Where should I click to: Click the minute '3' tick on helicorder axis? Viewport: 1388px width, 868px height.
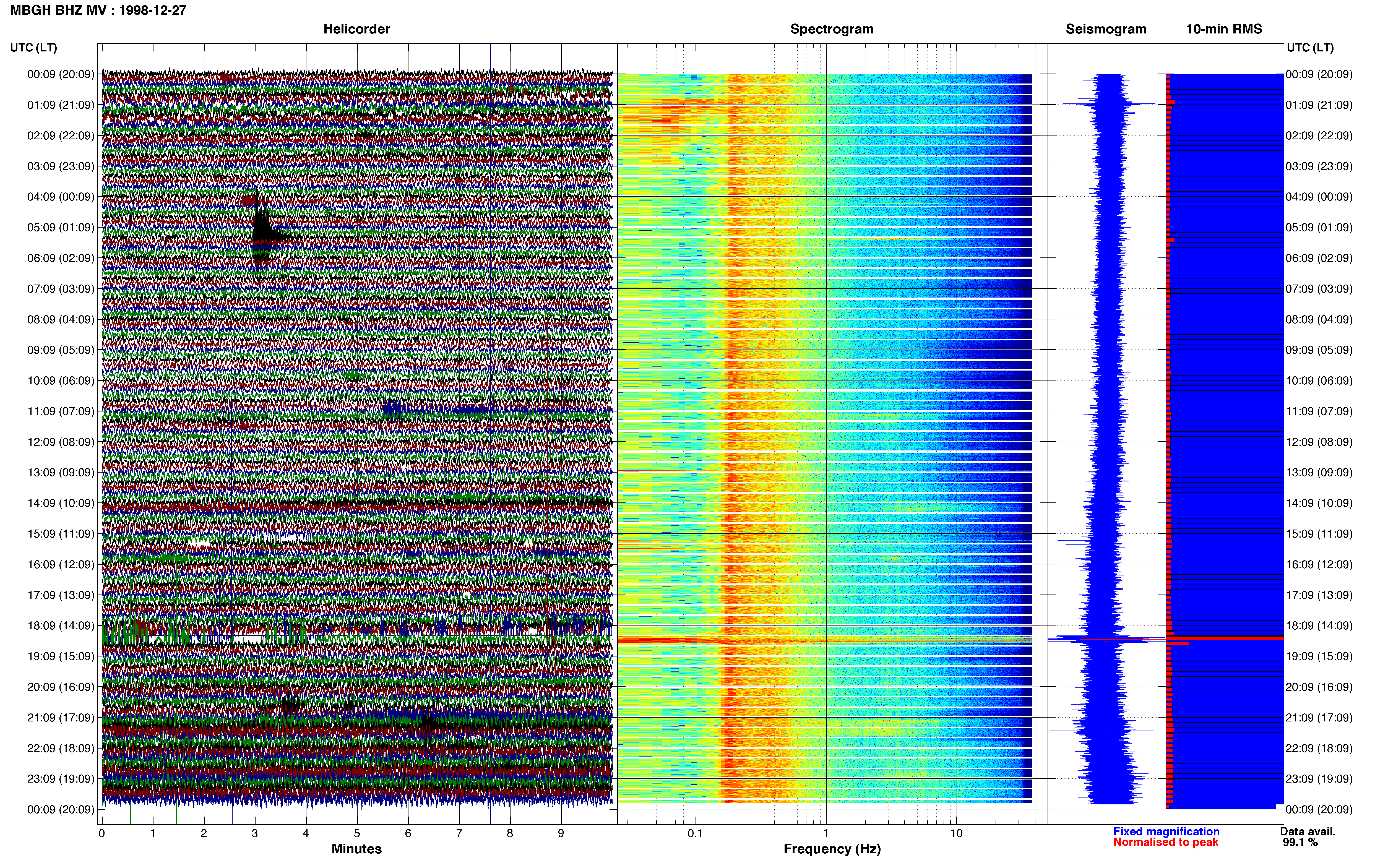pos(255,833)
